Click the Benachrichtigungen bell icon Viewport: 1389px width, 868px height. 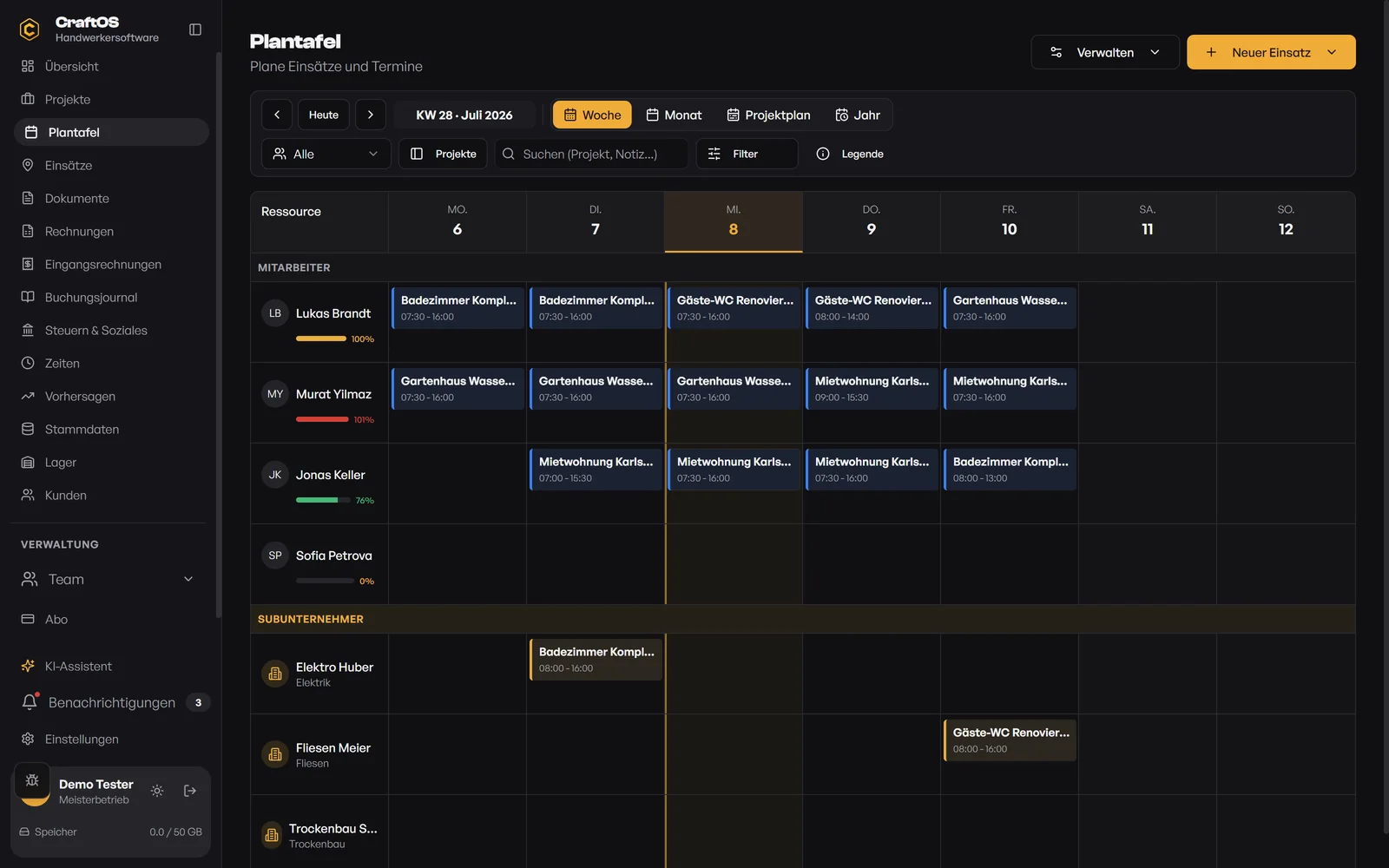click(30, 702)
